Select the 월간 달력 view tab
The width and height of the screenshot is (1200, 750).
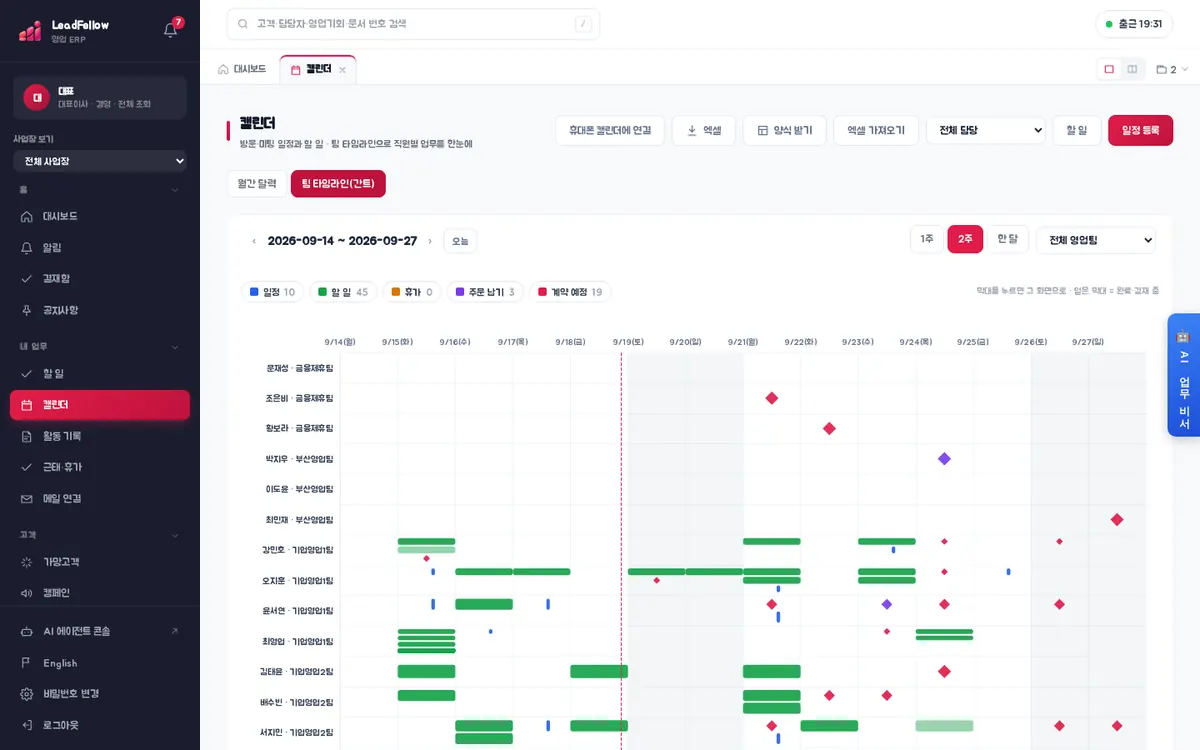pyautogui.click(x=256, y=184)
